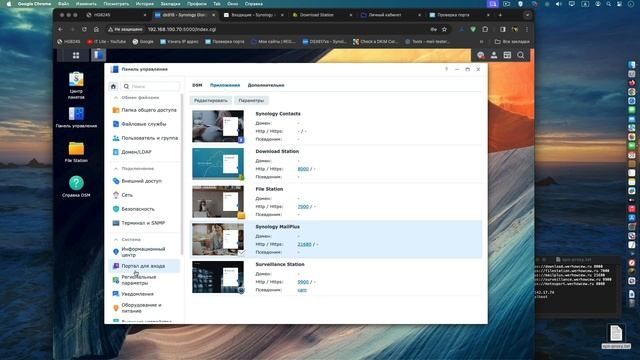This screenshot has width=640, height=360.
Task: Collapse the Обмен файлами section
Action: tap(116, 98)
